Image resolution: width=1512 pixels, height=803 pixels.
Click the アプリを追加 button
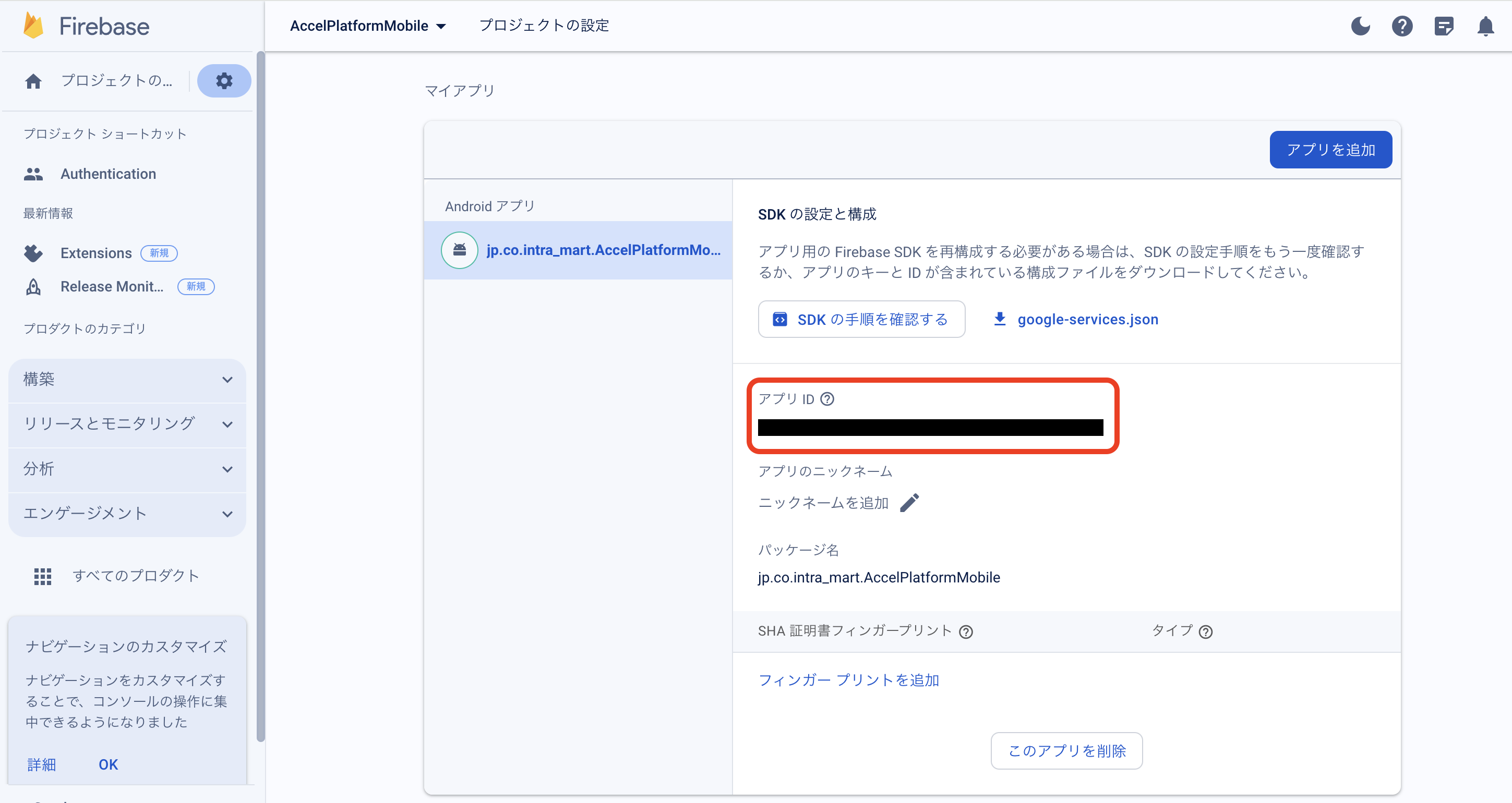[x=1330, y=150]
